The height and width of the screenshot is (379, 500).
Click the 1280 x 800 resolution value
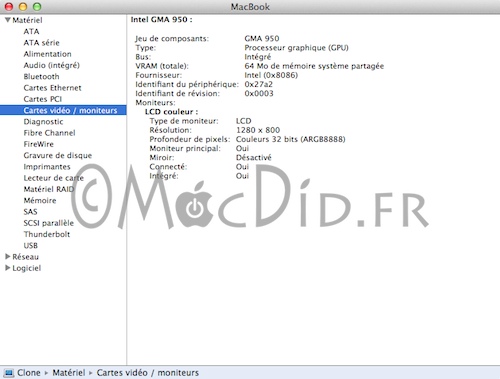point(258,130)
